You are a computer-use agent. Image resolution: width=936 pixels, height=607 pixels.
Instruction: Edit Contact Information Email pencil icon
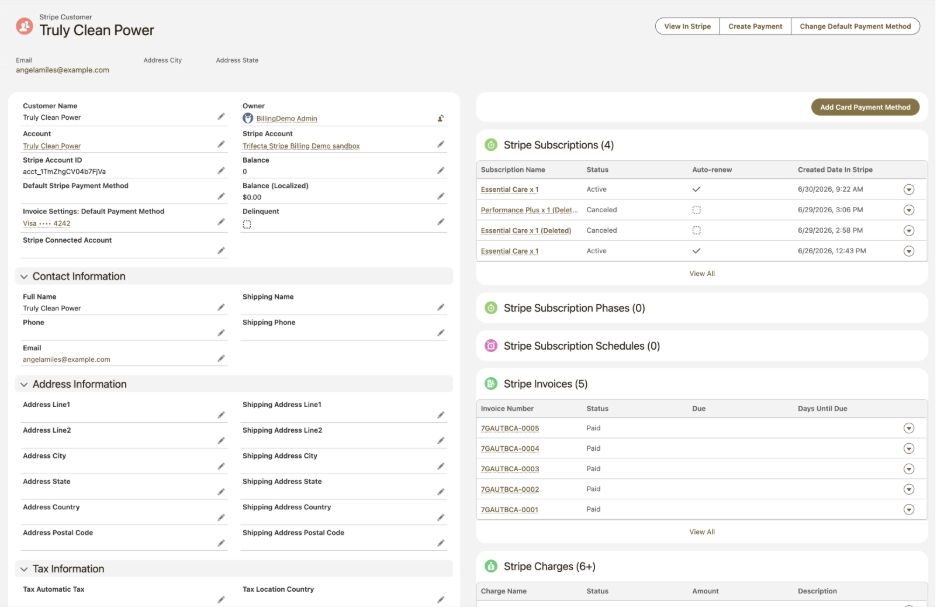pyautogui.click(x=221, y=359)
